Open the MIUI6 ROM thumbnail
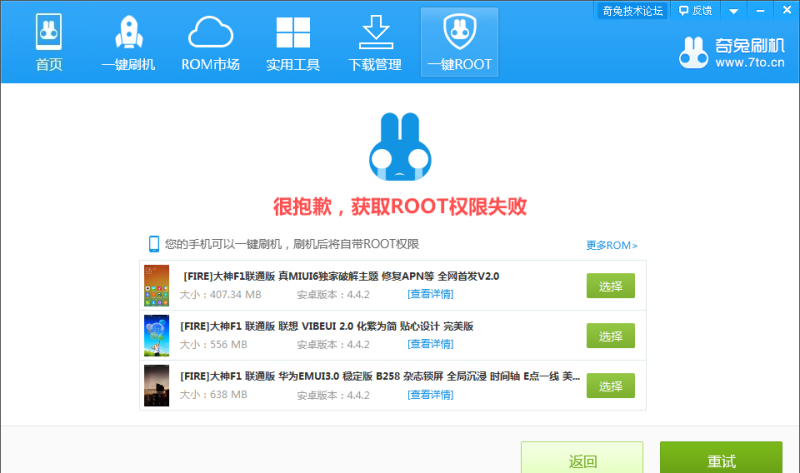 (156, 285)
